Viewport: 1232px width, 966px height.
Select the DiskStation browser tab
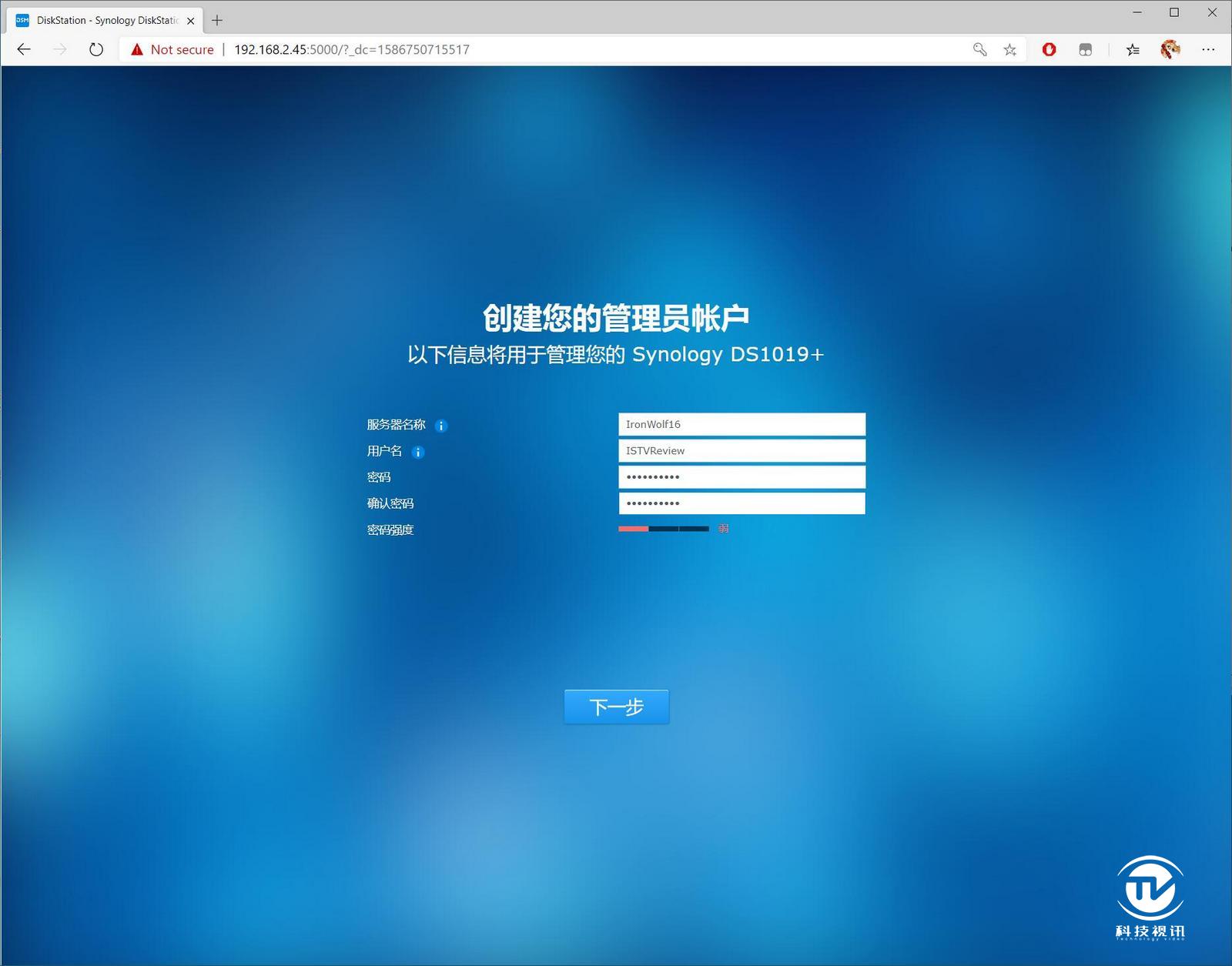(100, 20)
